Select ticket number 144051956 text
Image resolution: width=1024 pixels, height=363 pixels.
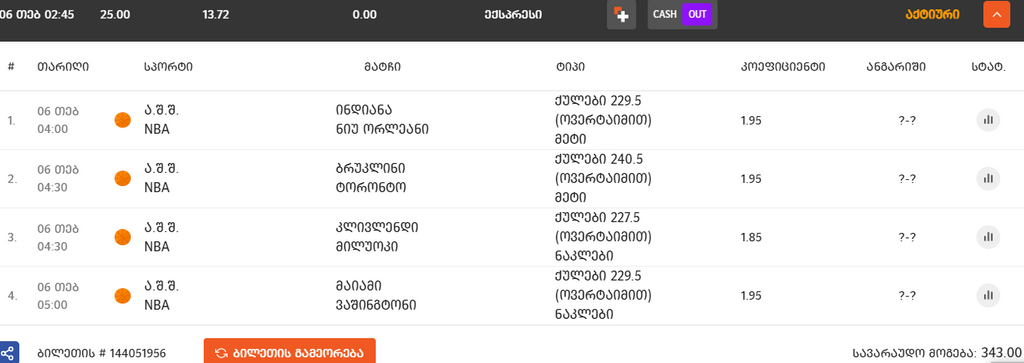click(x=101, y=353)
